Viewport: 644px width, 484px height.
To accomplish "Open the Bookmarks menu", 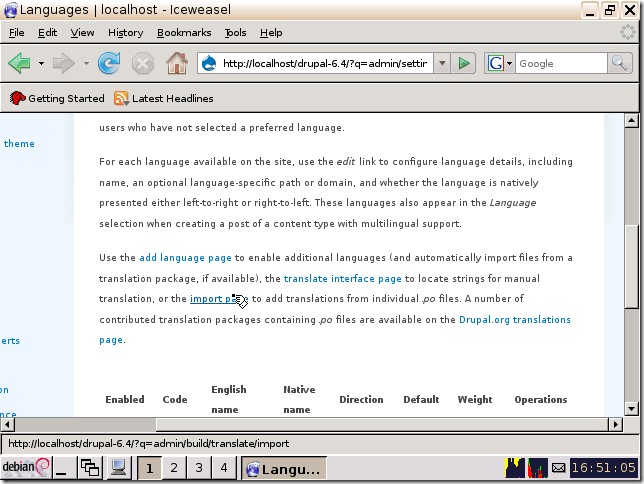I will point(184,32).
